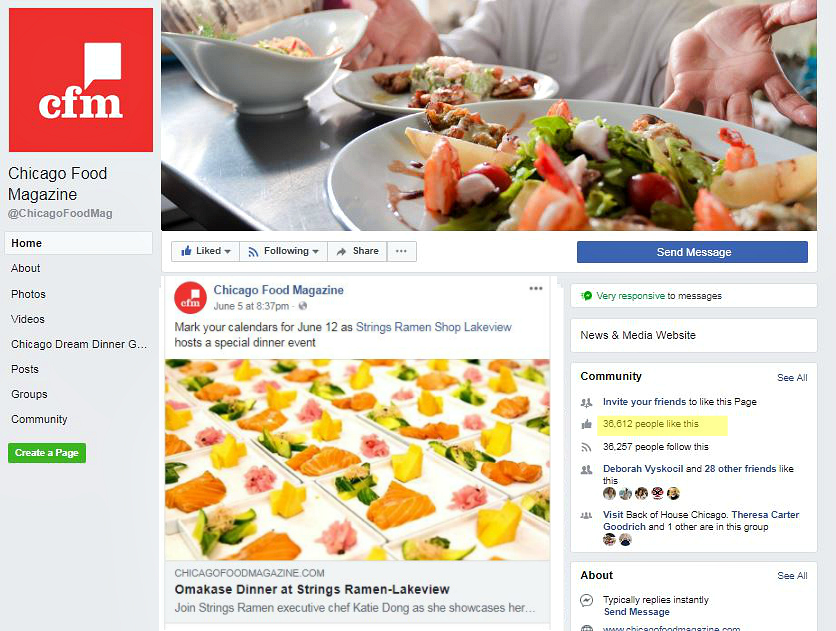Click Invite your friends link
This screenshot has width=836, height=631.
tap(644, 402)
